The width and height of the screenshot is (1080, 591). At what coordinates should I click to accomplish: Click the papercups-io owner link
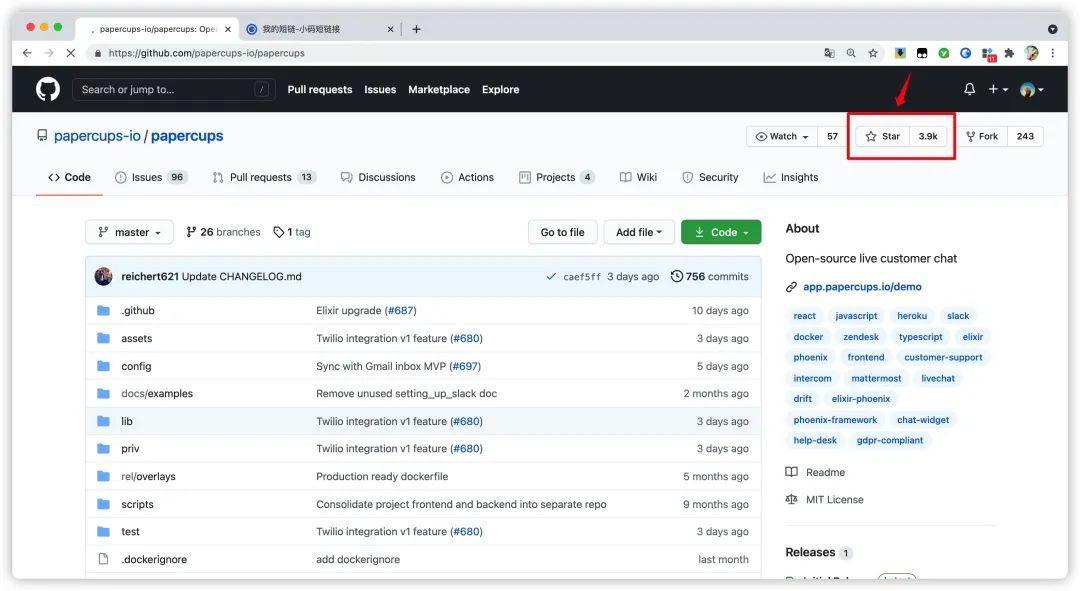click(x=97, y=136)
